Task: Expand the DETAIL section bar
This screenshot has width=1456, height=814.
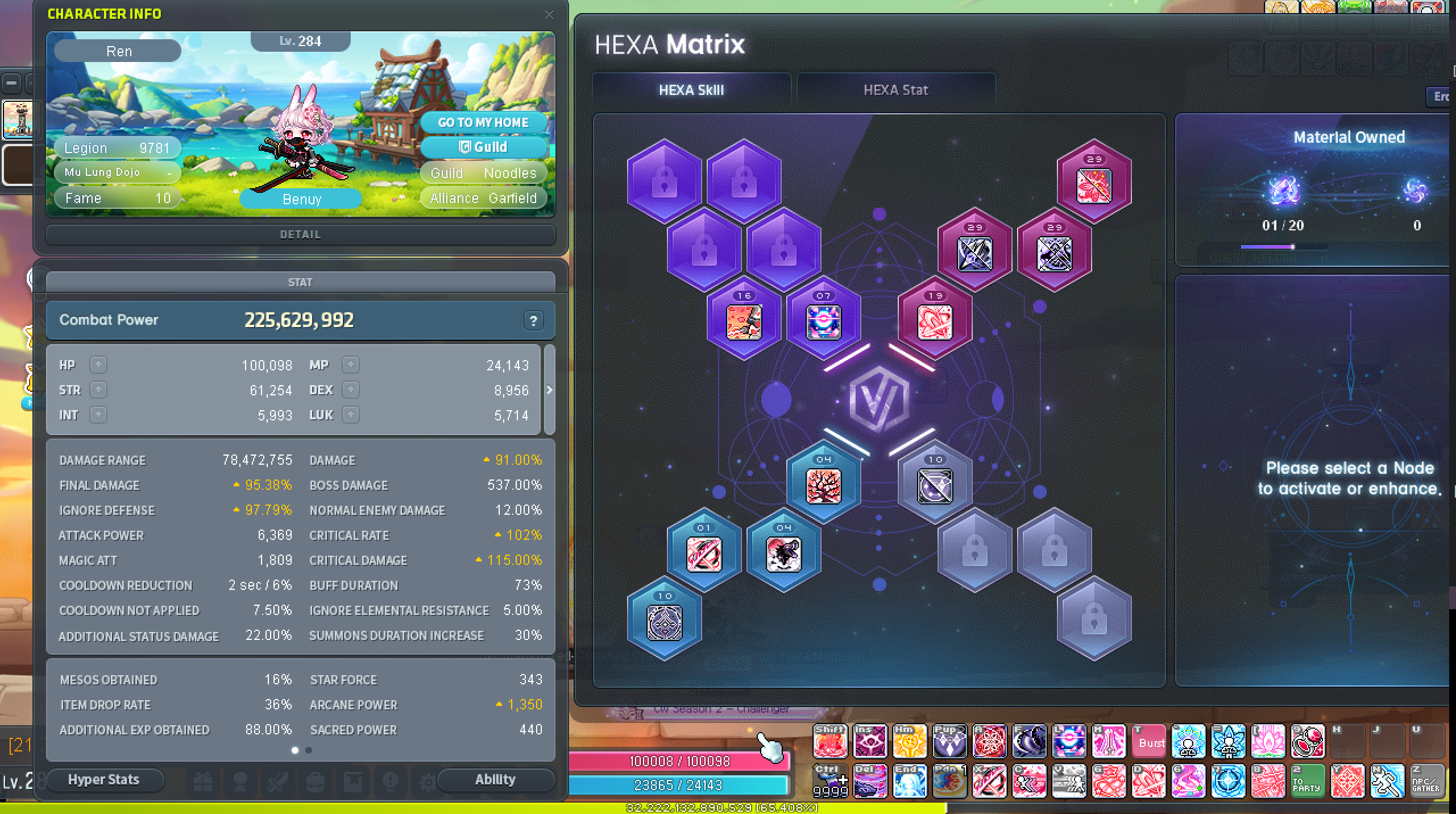Action: point(300,234)
